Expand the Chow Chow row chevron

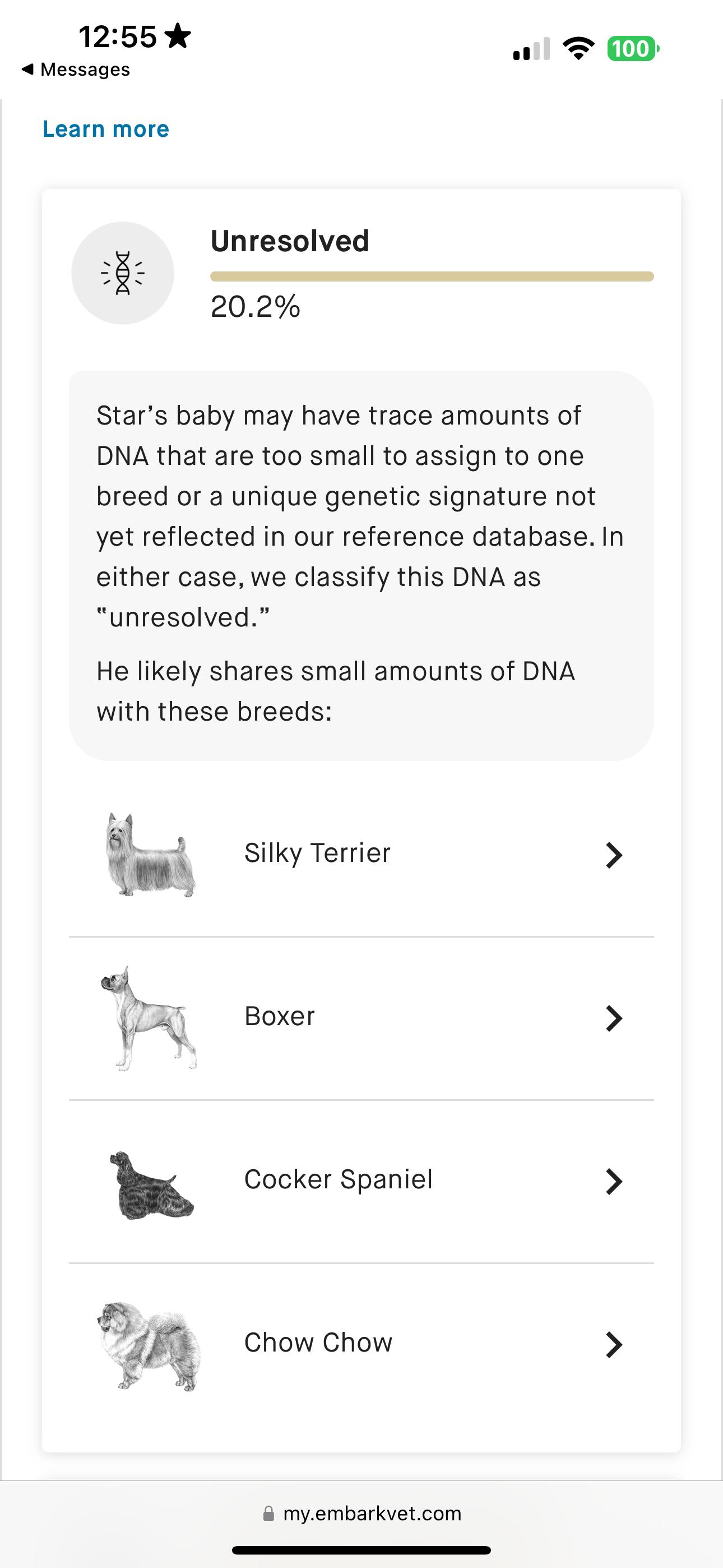coord(614,1345)
